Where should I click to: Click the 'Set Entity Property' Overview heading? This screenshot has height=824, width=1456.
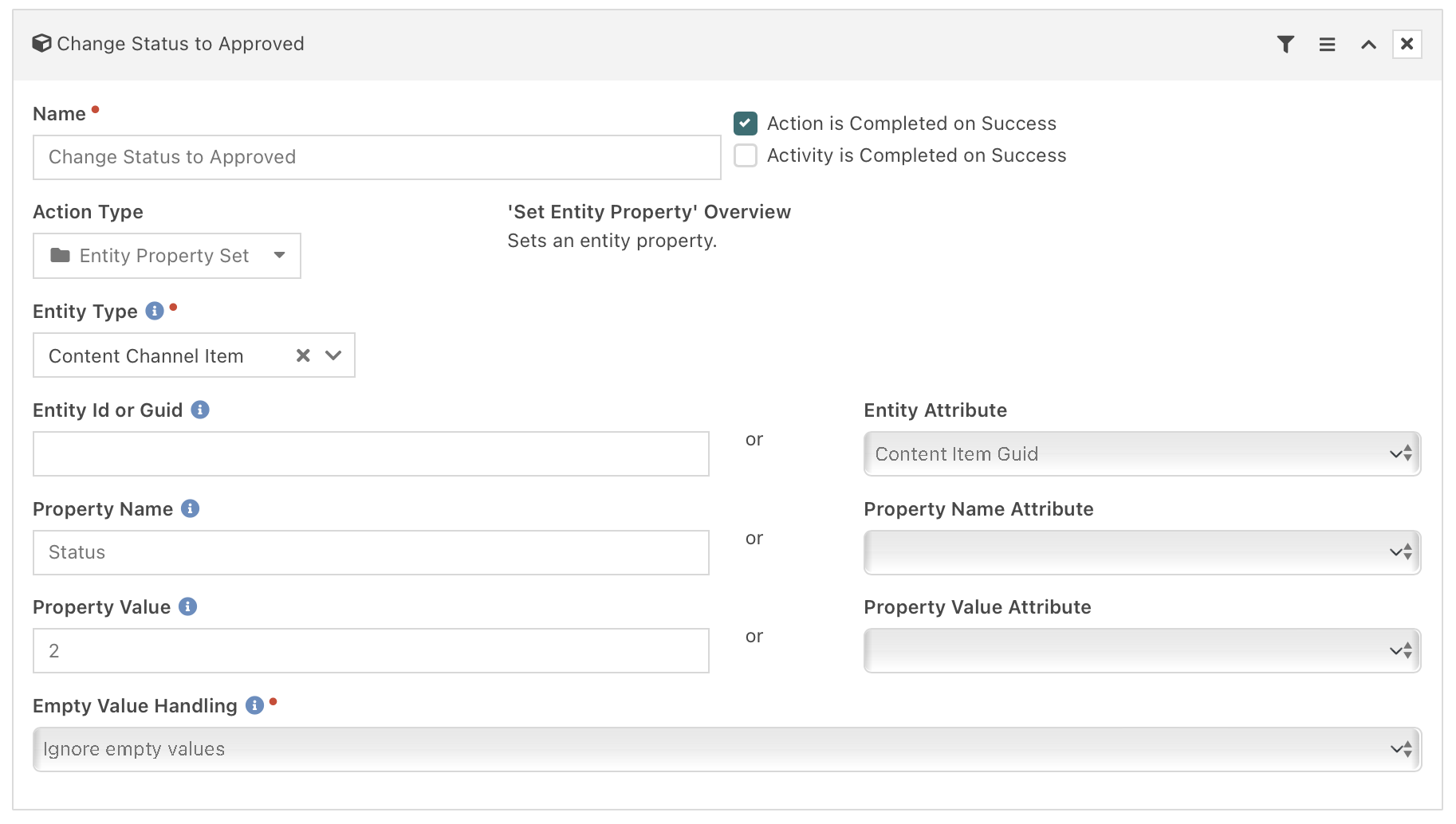click(x=649, y=212)
